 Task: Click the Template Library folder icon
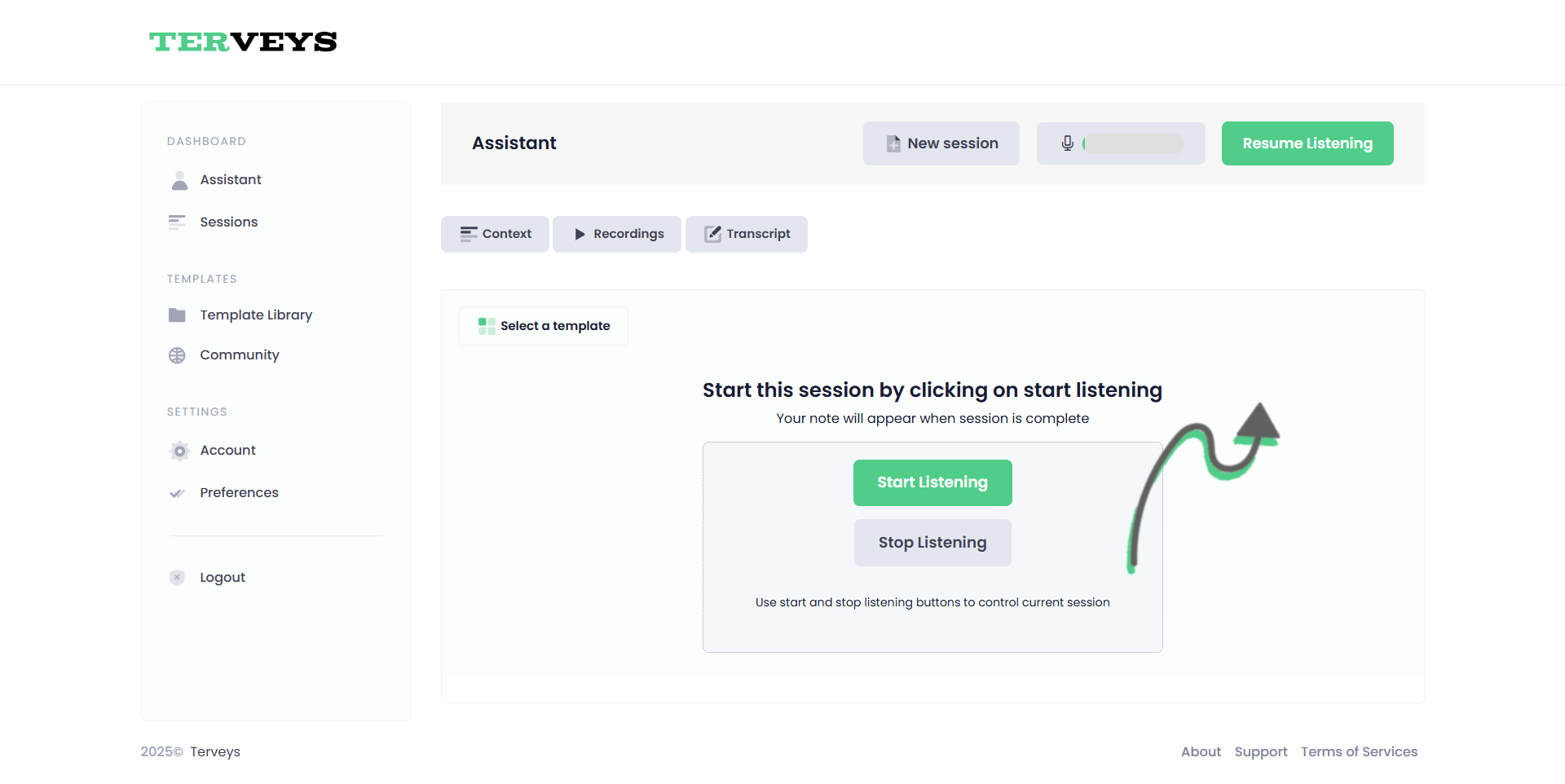177,315
